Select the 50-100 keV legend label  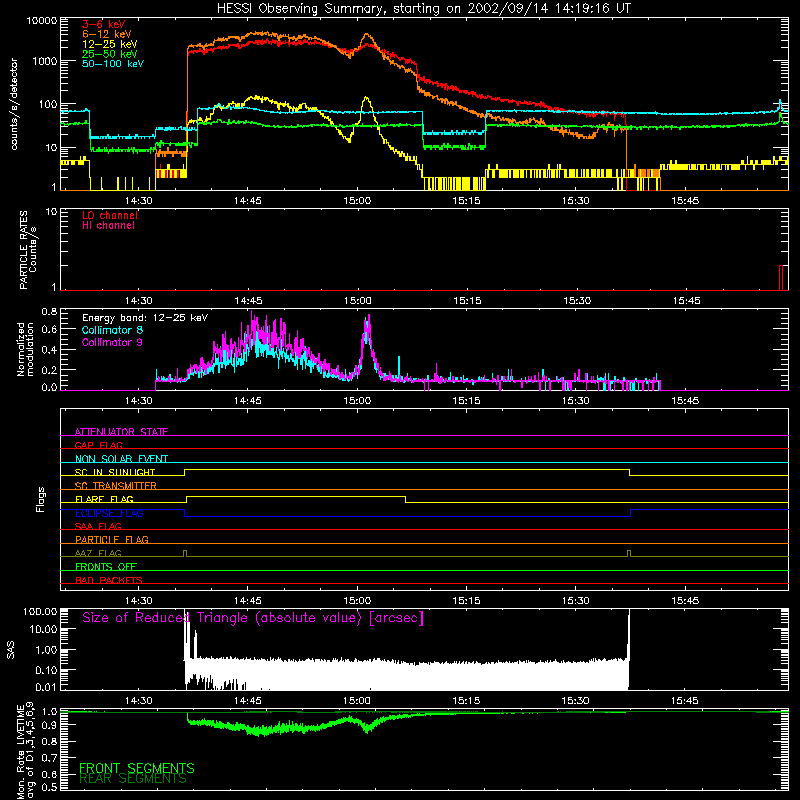pyautogui.click(x=113, y=63)
